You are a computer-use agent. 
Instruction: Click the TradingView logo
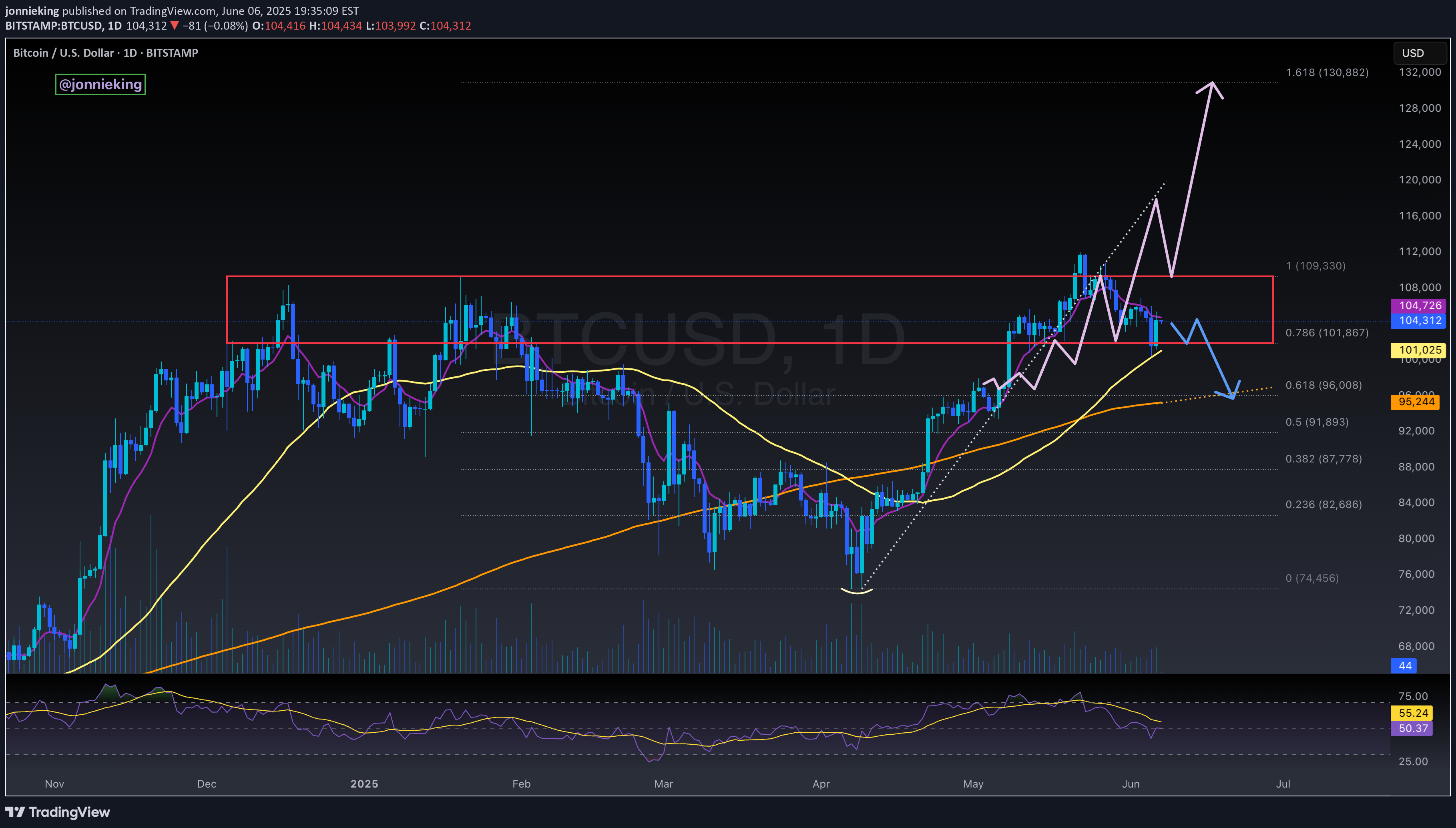(x=57, y=812)
